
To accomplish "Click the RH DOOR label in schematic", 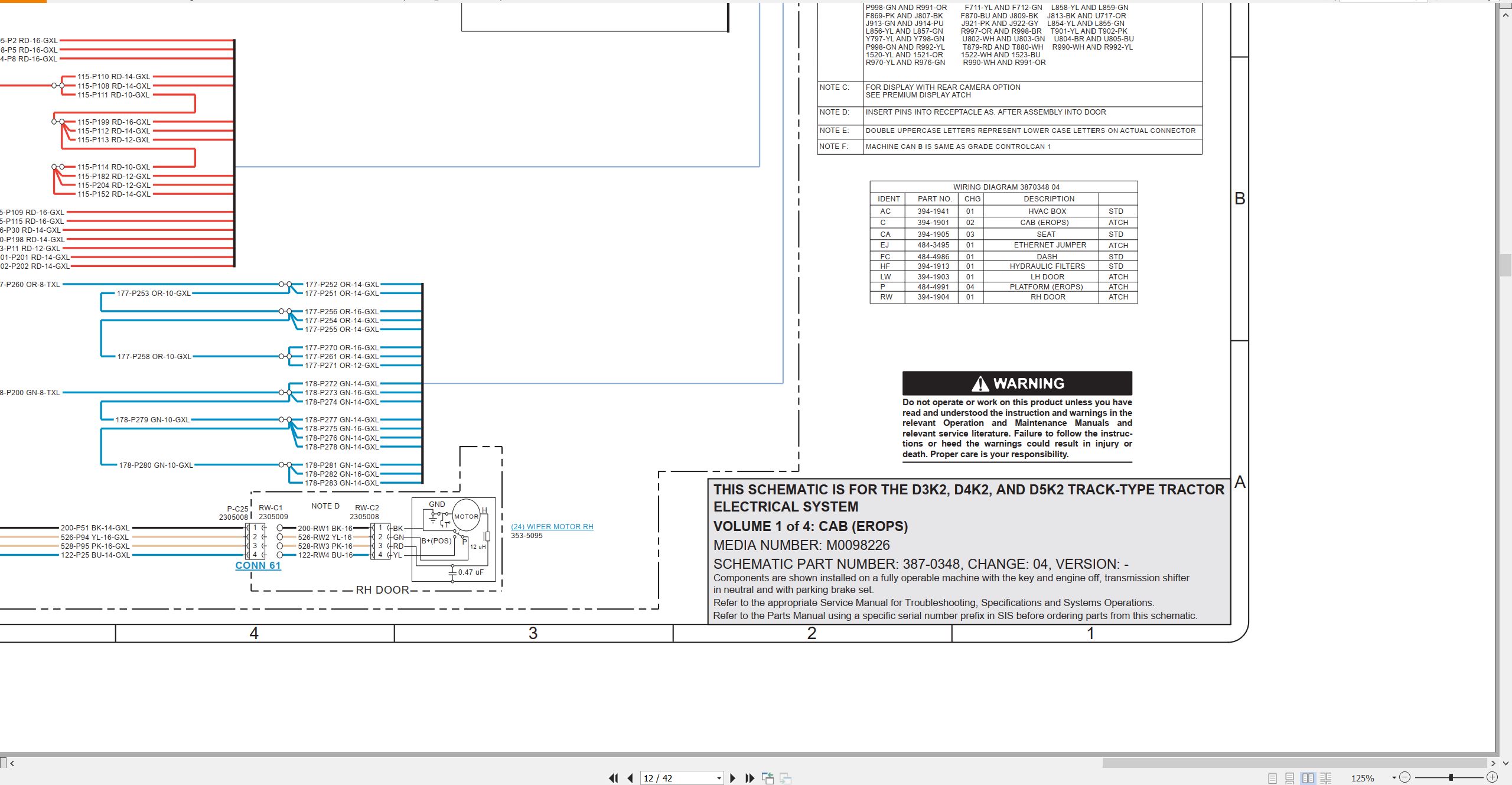I will 382,589.
